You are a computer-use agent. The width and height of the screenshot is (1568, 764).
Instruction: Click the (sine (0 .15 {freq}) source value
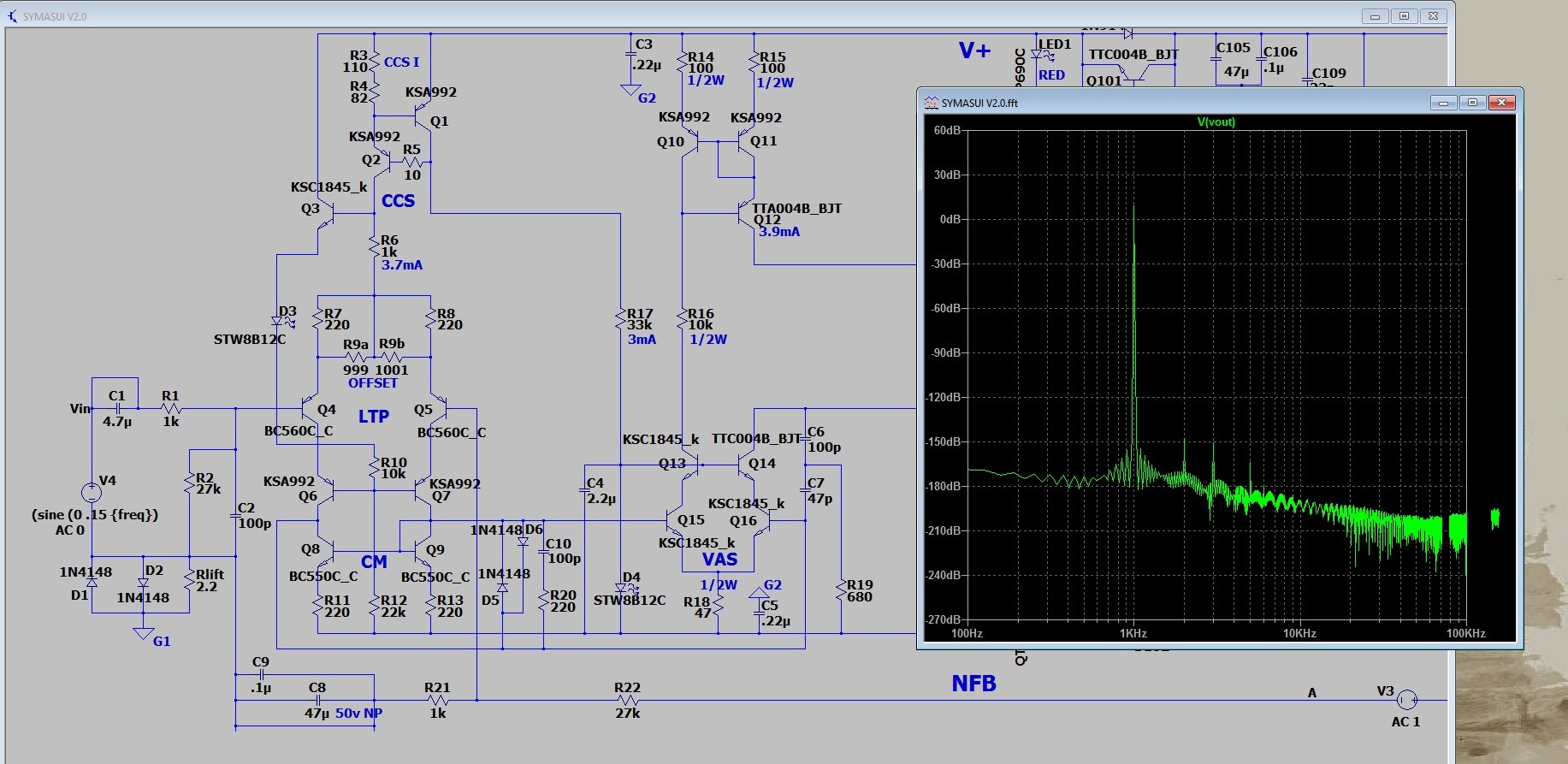click(x=95, y=515)
